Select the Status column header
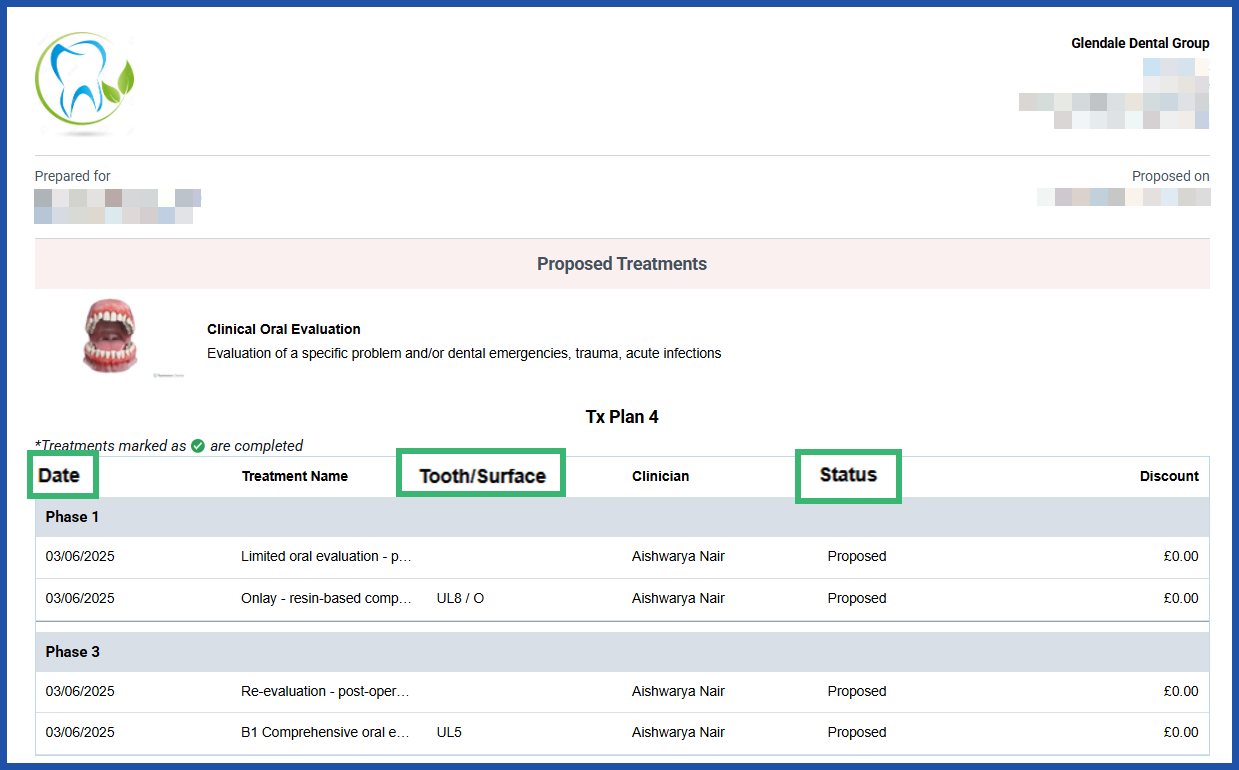Screen dimensions: 1239x770 848,476
